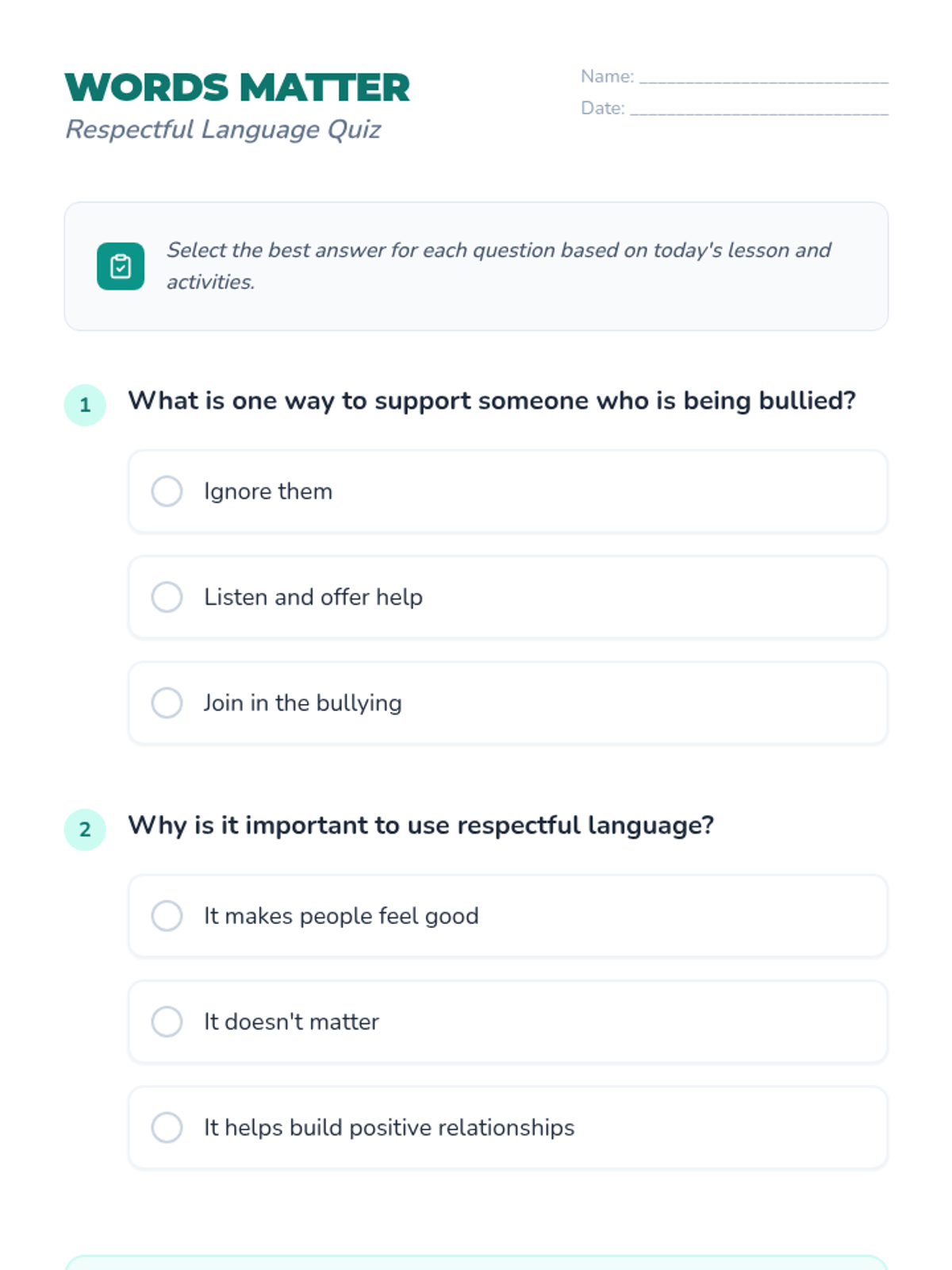Image resolution: width=952 pixels, height=1270 pixels.
Task: Click the question 1 number badge
Action: pyautogui.click(x=85, y=405)
